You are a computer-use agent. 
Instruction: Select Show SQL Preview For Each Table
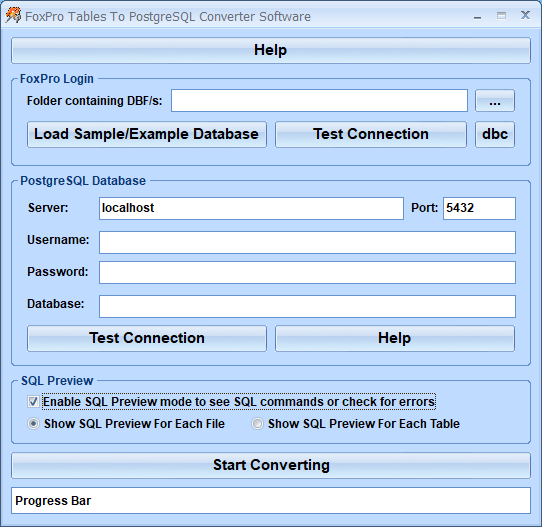click(356, 424)
